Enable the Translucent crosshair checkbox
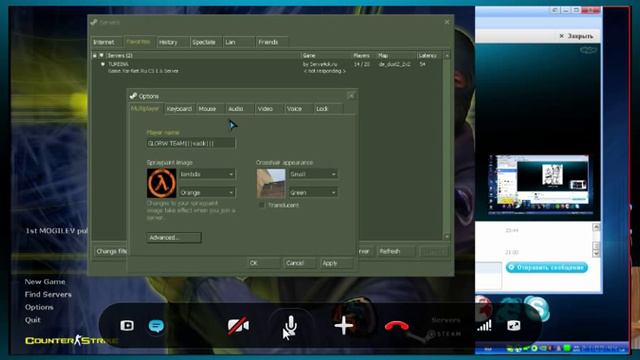Screen dimensions: 640x360 [x=262, y=205]
